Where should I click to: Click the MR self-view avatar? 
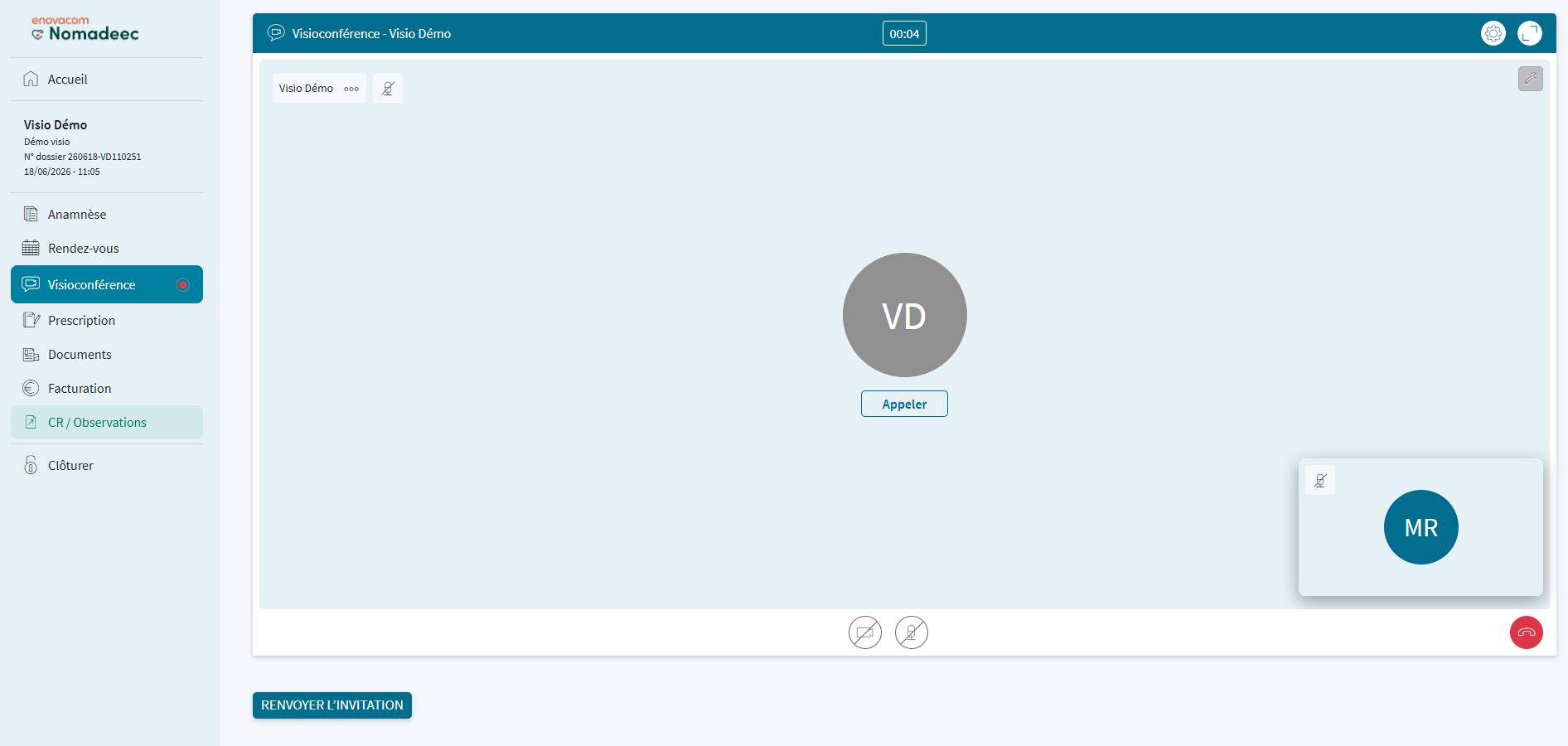point(1420,527)
